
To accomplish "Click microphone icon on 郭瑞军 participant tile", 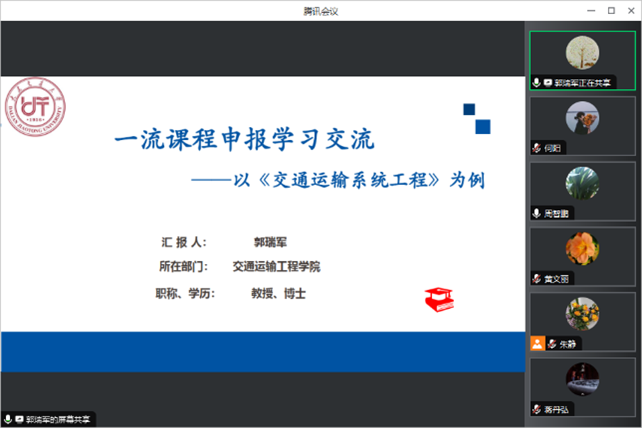I will point(537,82).
